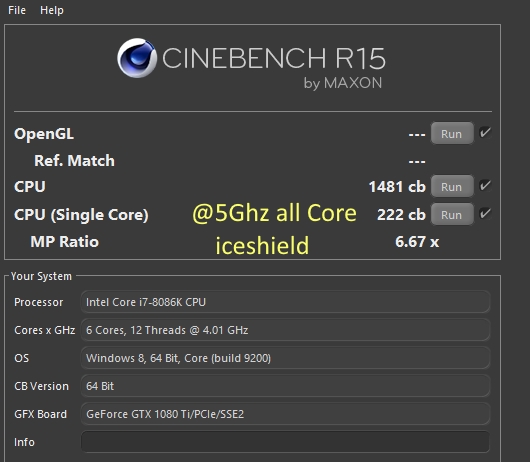Click the Processor field showing i7-8086K

point(285,302)
